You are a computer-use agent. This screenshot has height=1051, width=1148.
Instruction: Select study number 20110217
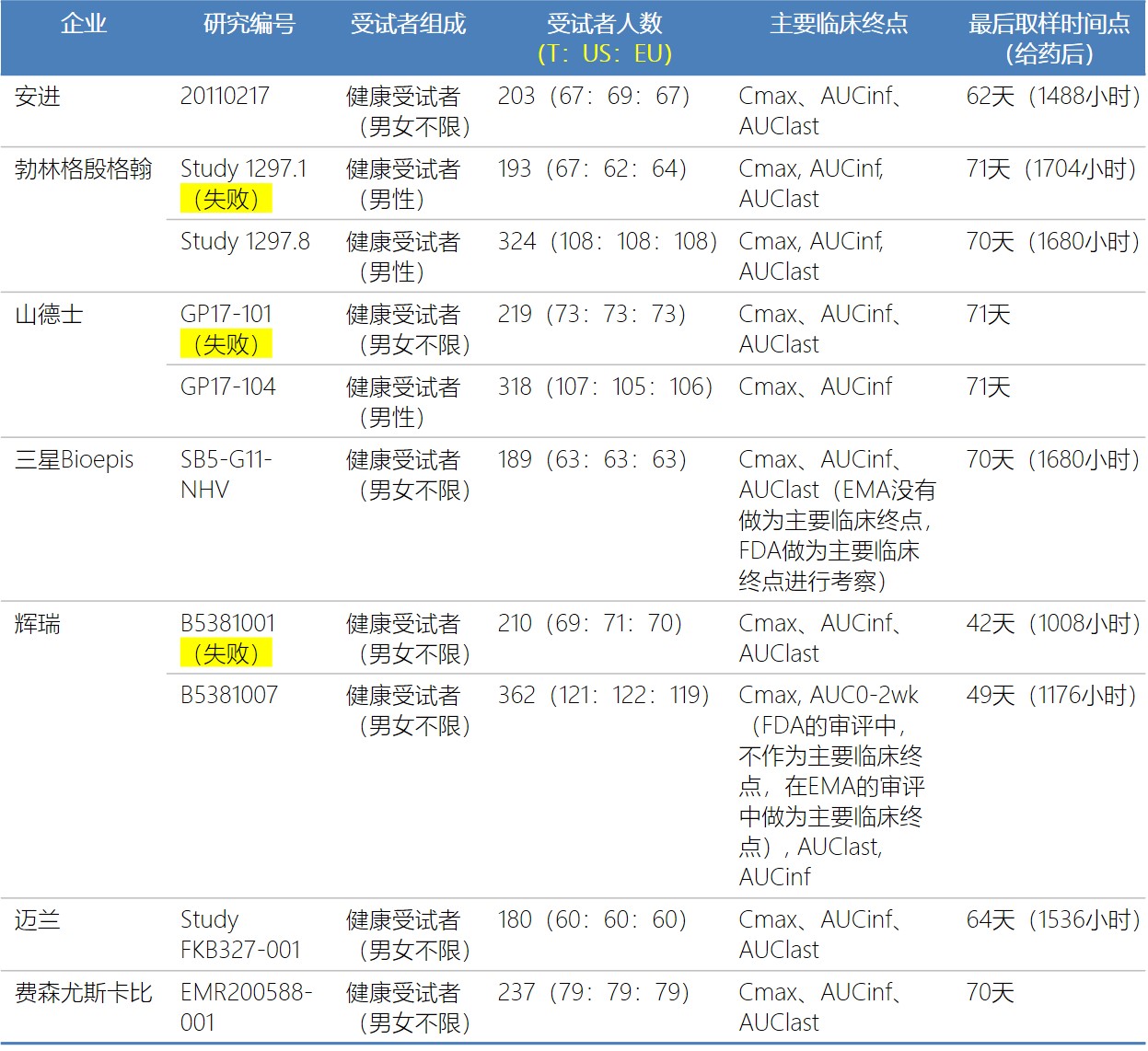pos(225,96)
